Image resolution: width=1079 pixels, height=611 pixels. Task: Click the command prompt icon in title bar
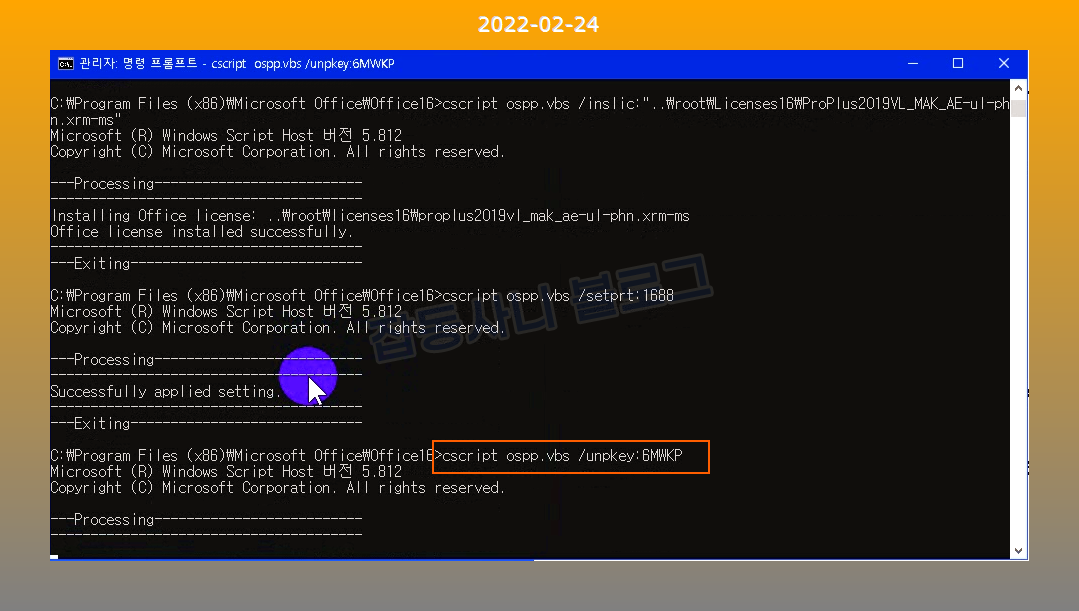(x=65, y=64)
